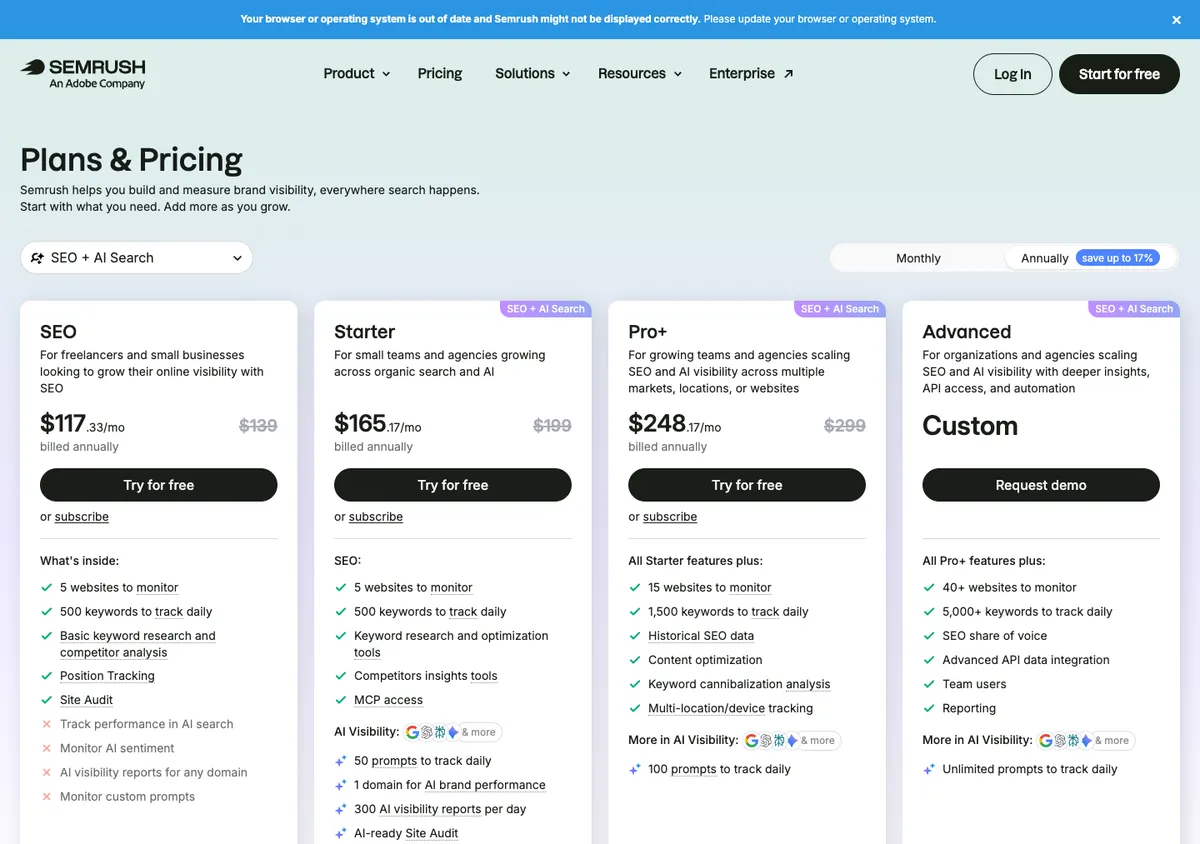Screen dimensions: 1200x844
Task: Click '300 AI visibility reports per day'
Action: pyautogui.click(x=440, y=809)
